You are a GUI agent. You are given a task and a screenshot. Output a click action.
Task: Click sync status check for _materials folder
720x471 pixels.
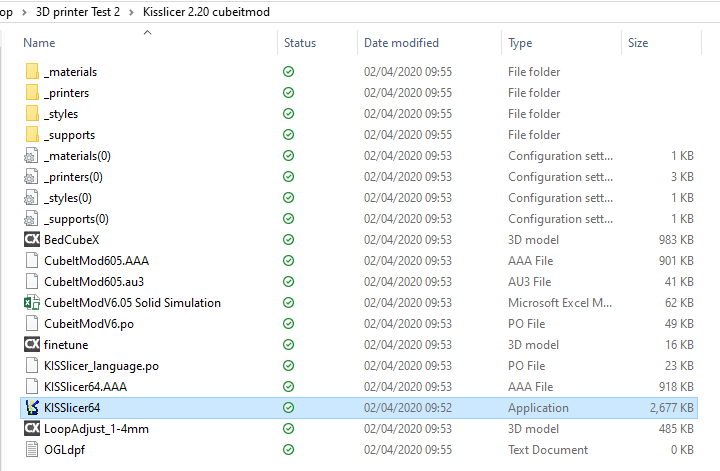(x=288, y=72)
